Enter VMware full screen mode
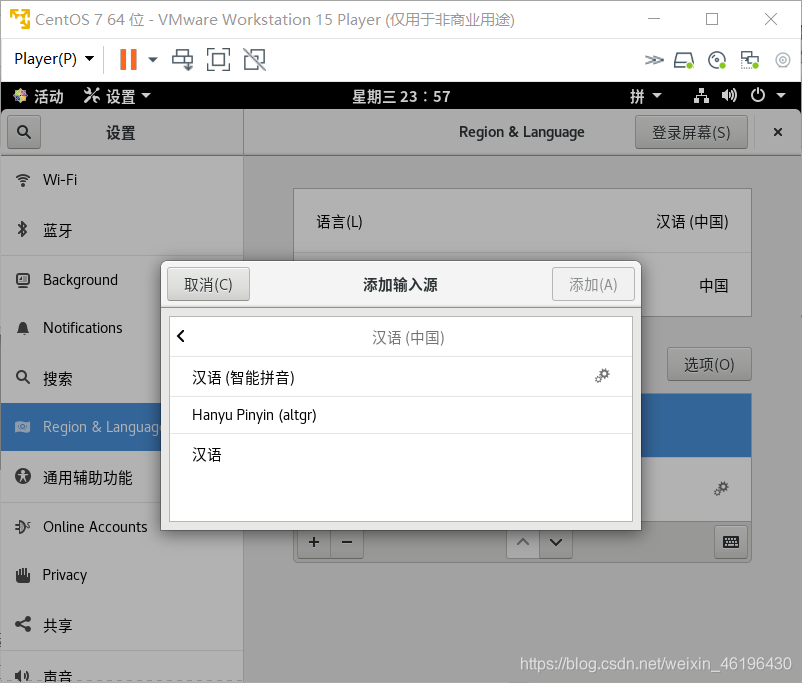The width and height of the screenshot is (802, 683). (x=218, y=59)
